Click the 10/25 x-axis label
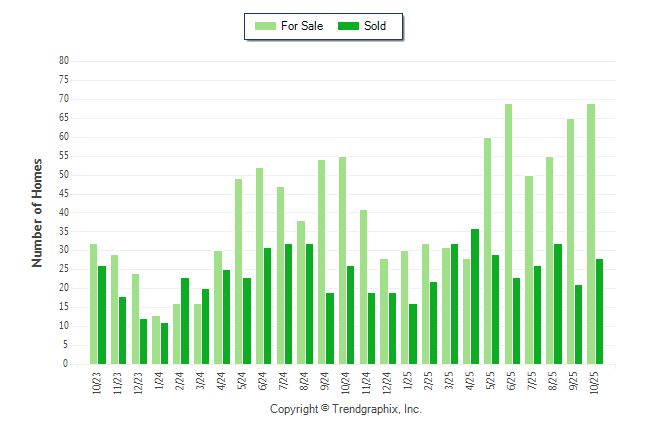Viewport: 646px width, 434px height. click(x=596, y=381)
